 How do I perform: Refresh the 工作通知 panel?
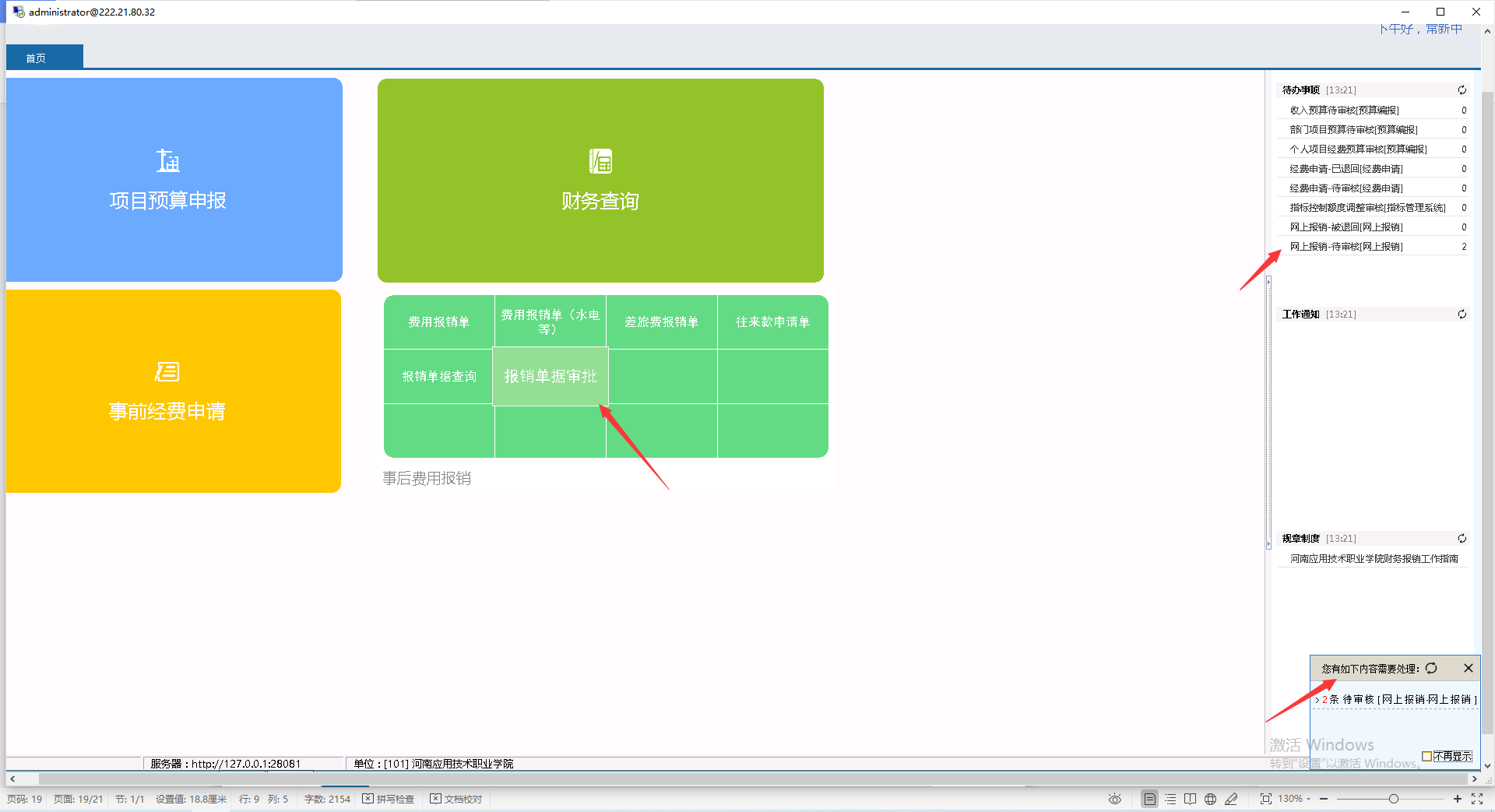click(x=1462, y=315)
